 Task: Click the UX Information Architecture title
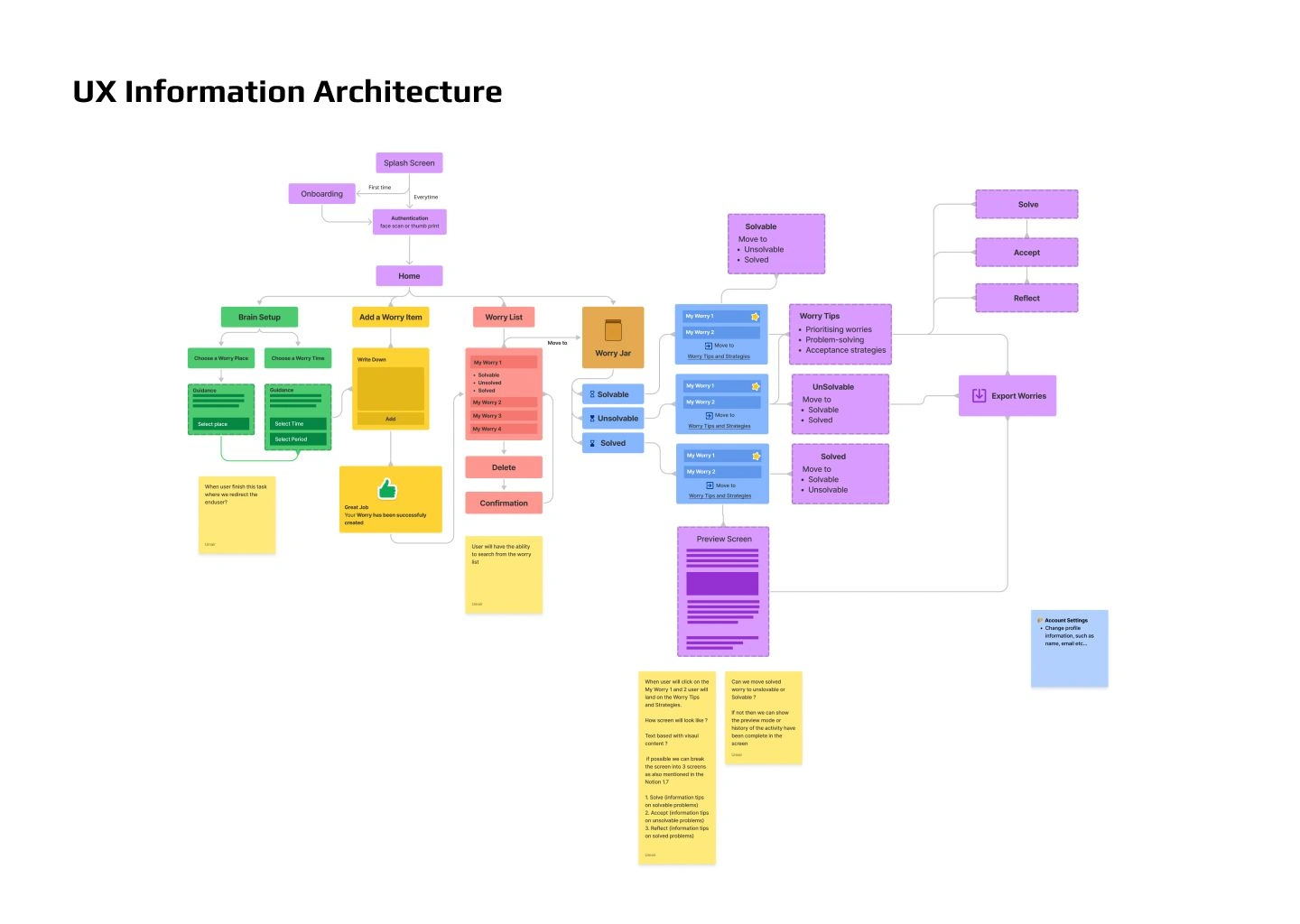(287, 92)
